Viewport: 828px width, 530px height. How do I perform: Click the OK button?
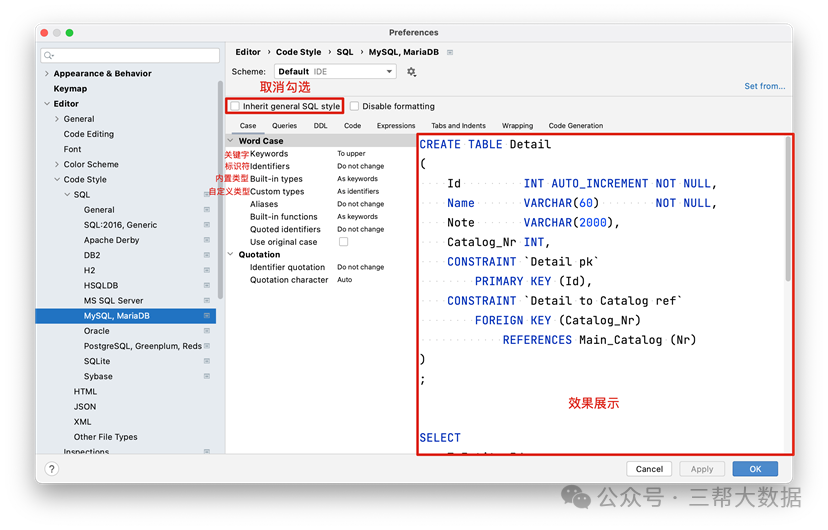pos(754,468)
